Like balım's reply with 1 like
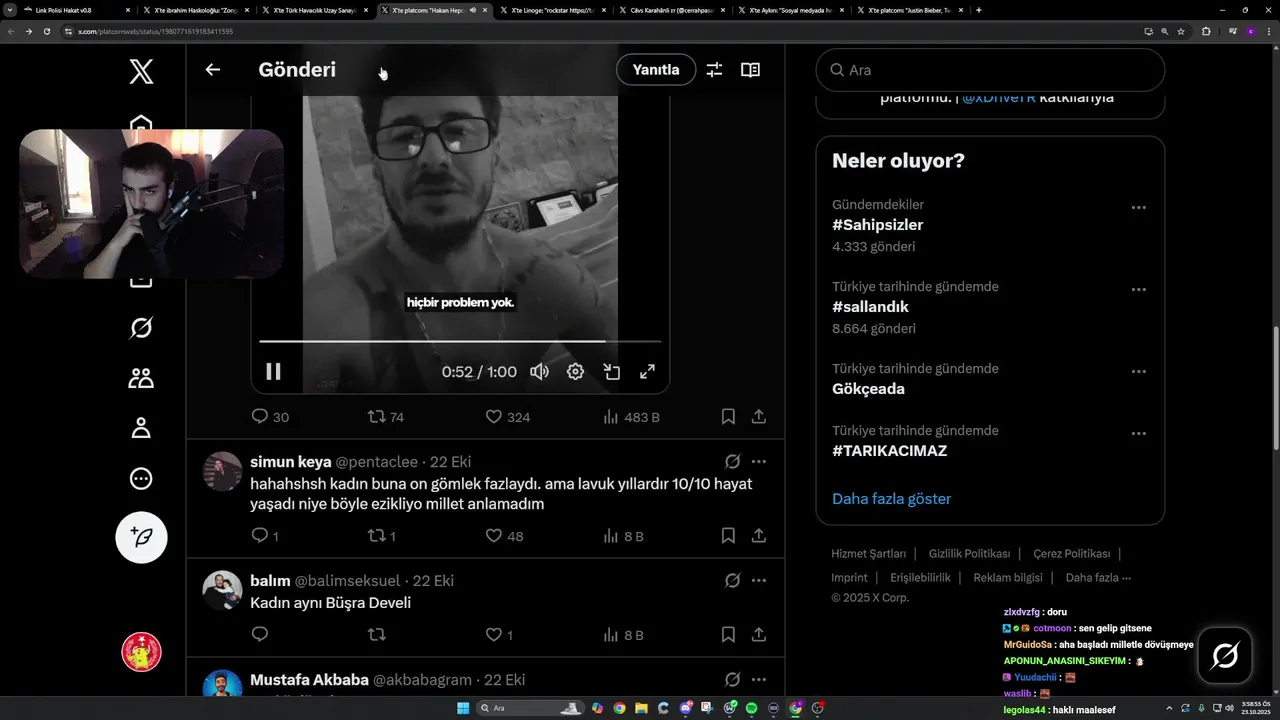Screen dimensions: 1280x720 [499, 635]
